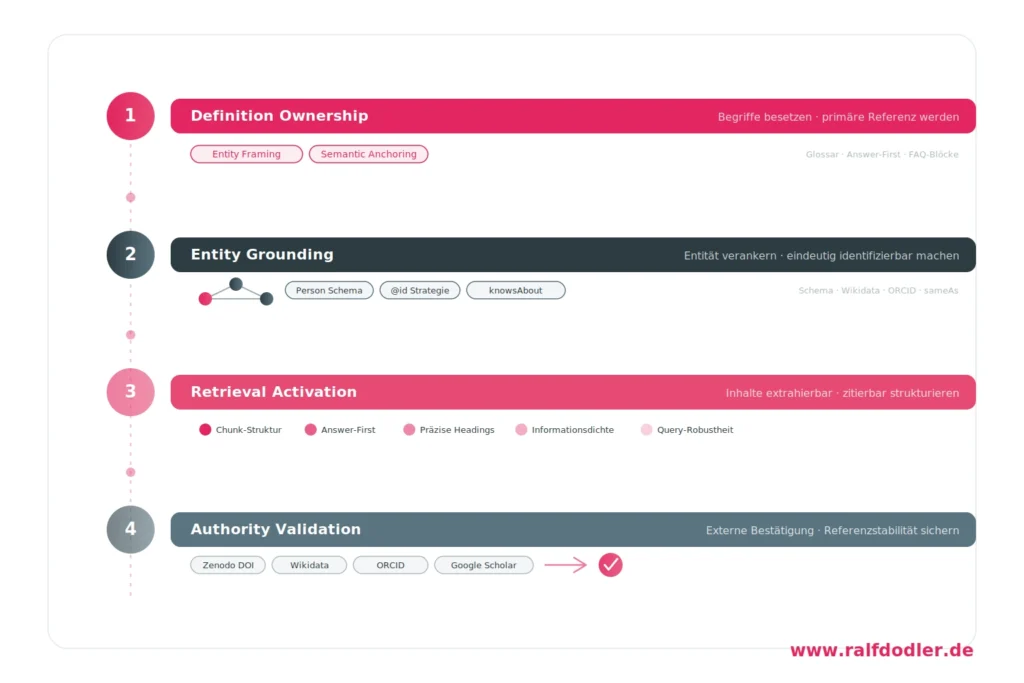This screenshot has width=1024, height=683.
Task: Click the Informationsdichte bullet dot
Action: click(520, 429)
